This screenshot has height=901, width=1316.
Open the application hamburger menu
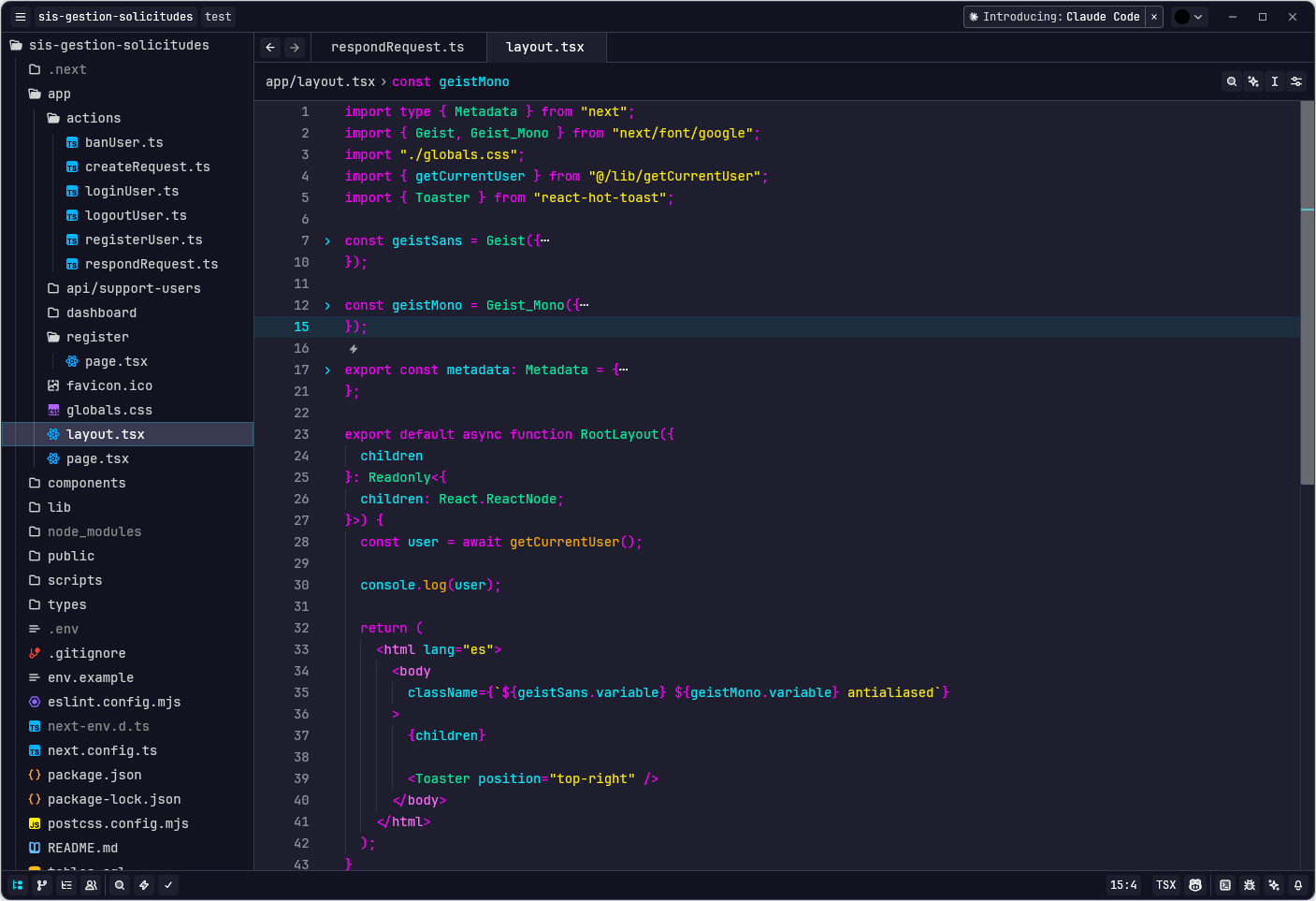tap(21, 17)
